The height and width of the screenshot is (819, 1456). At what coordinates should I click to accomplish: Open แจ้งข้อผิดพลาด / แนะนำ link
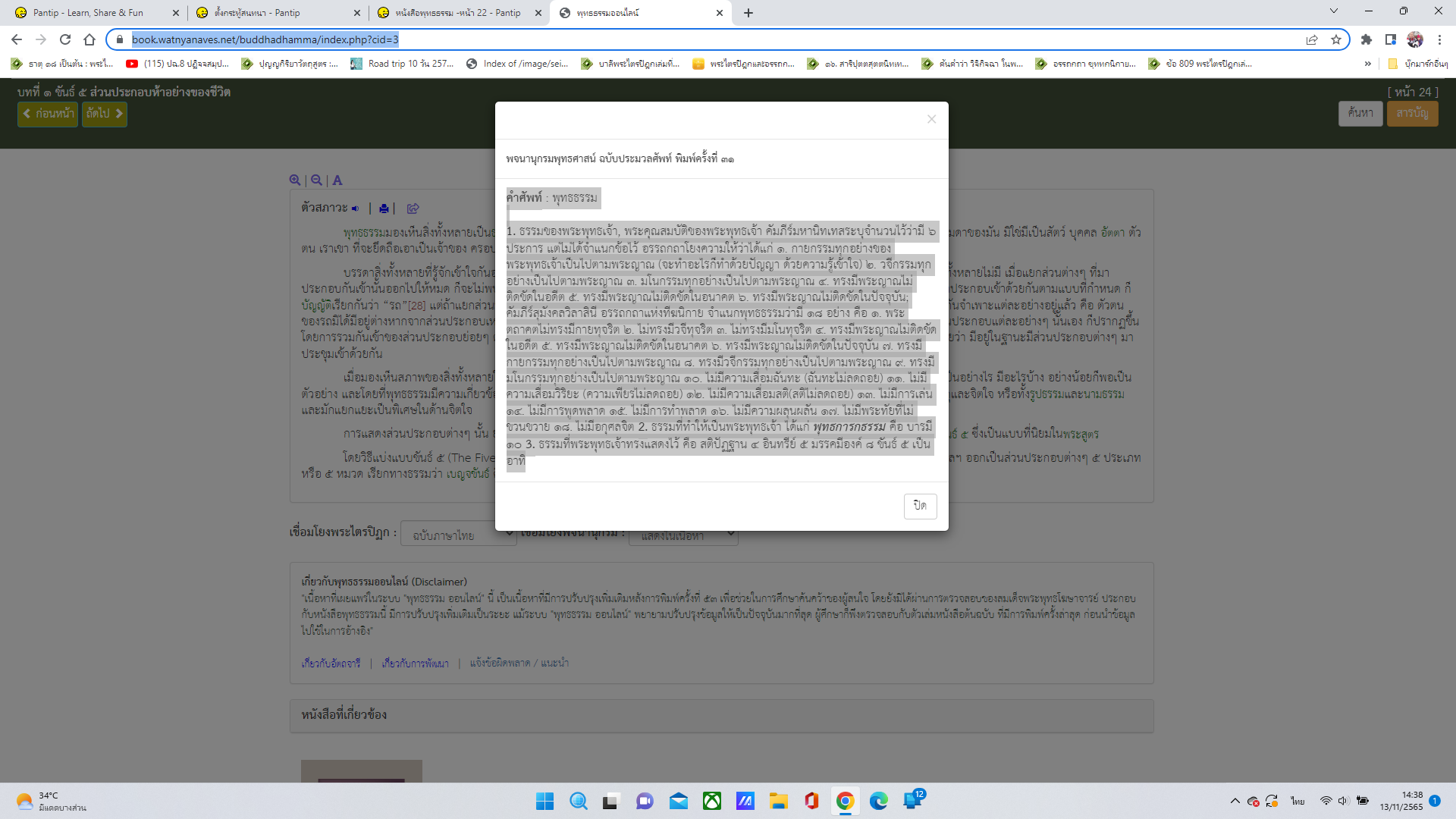(519, 663)
